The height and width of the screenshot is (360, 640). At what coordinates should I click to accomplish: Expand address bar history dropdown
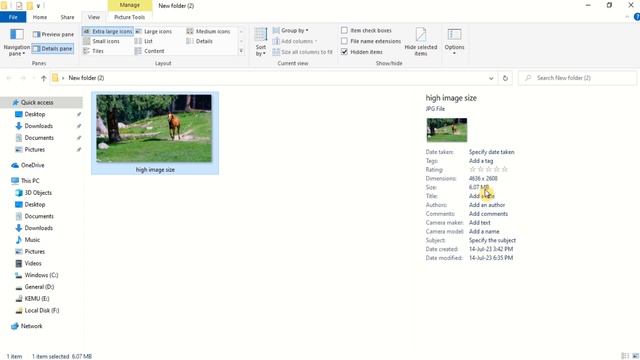pyautogui.click(x=491, y=78)
